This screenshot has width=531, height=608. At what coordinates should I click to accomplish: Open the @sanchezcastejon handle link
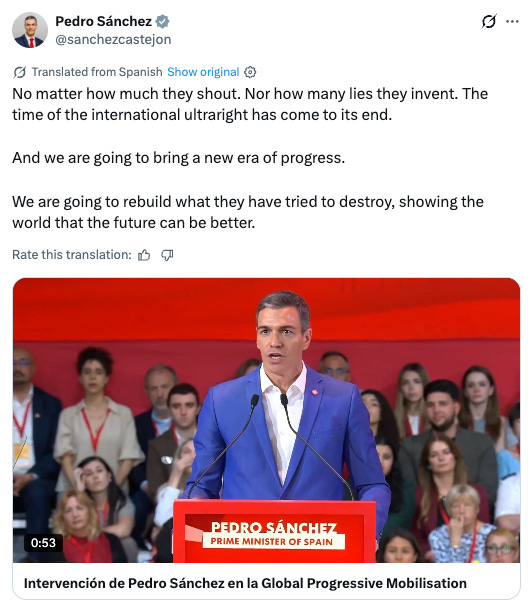click(x=113, y=40)
